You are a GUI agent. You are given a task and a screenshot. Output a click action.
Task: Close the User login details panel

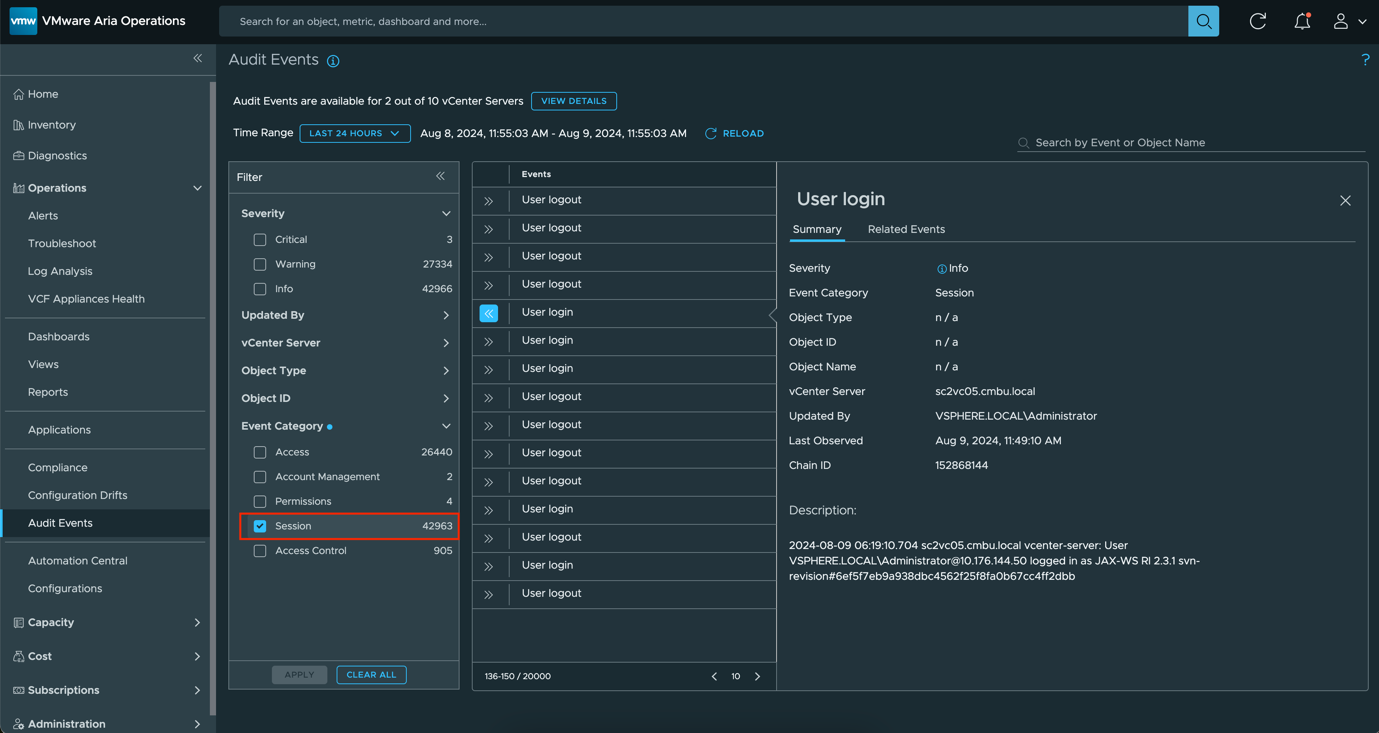[x=1345, y=201]
